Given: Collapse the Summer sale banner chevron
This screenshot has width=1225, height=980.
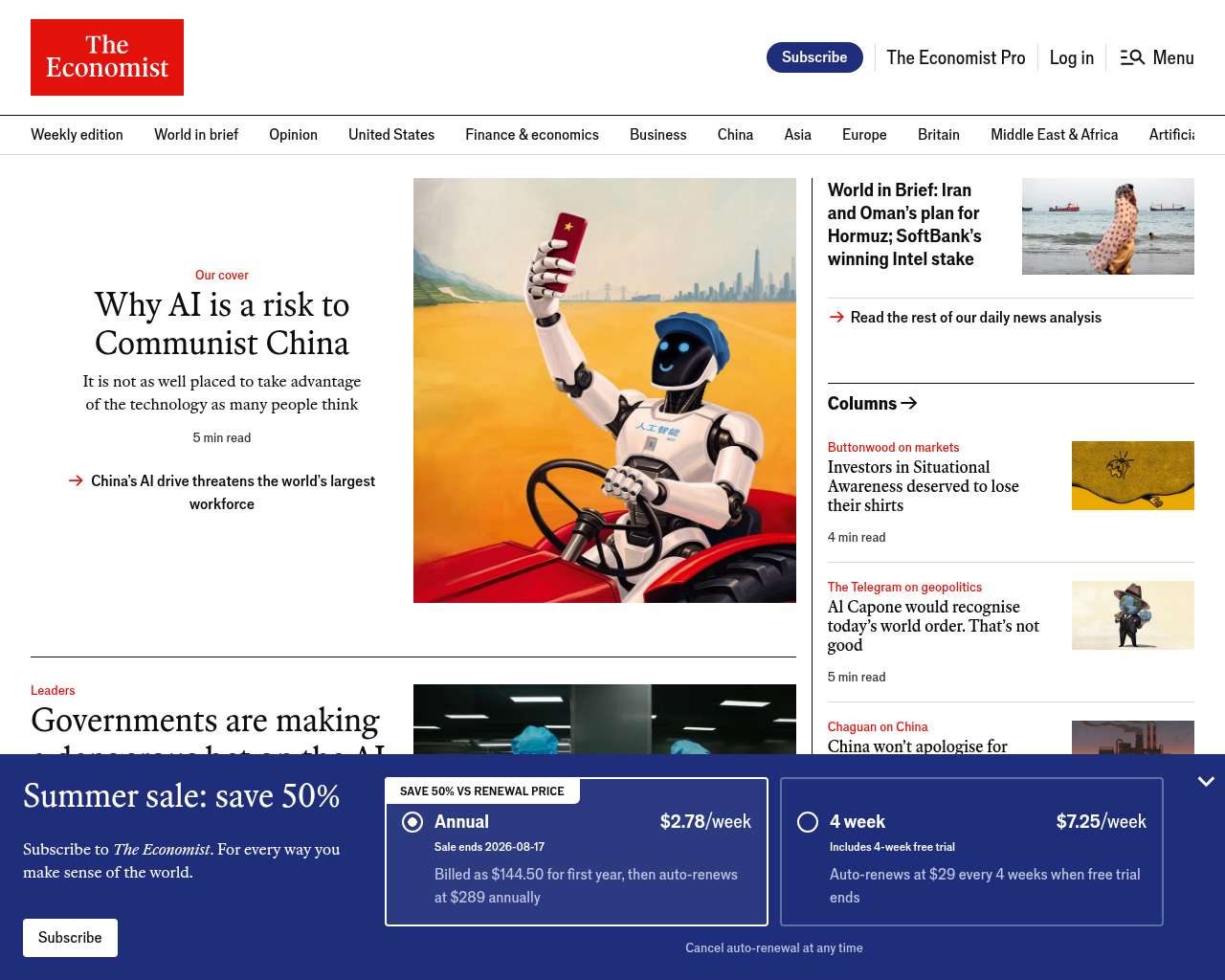Looking at the screenshot, I should click(x=1206, y=782).
